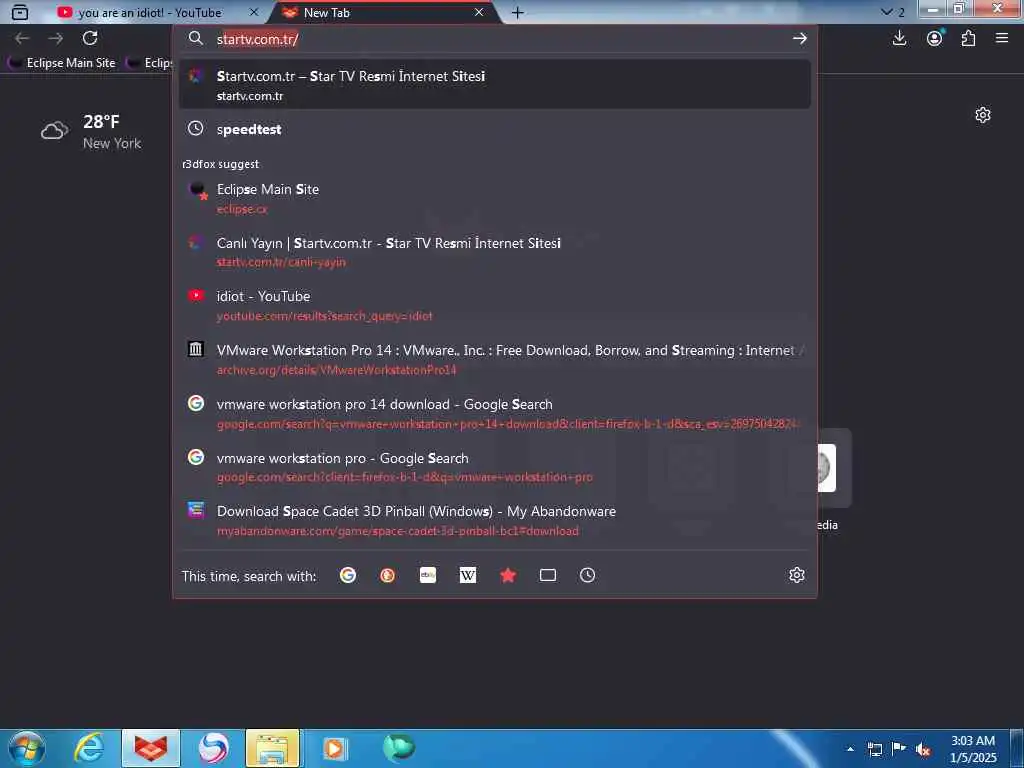This screenshot has width=1024, height=768.
Task: Click the muted volume speaker tray icon
Action: 923,750
